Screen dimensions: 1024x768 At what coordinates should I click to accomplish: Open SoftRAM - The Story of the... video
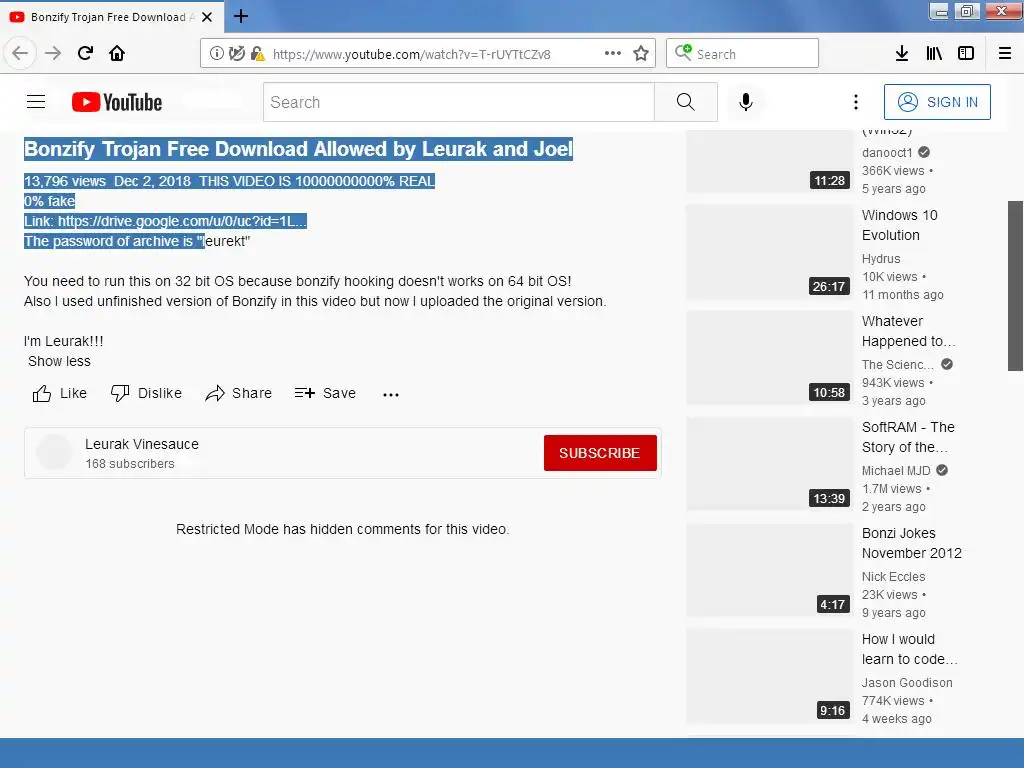tap(908, 437)
